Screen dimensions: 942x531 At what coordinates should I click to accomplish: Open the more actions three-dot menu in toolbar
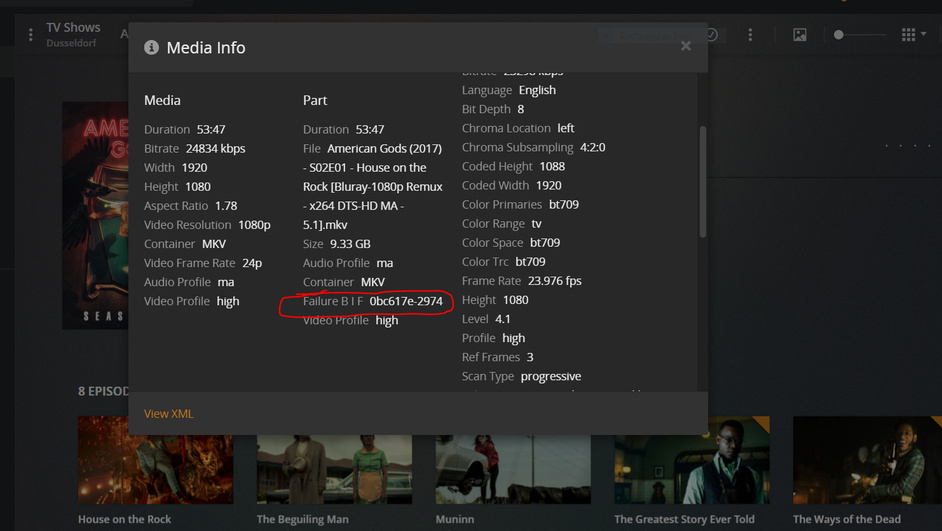(x=750, y=35)
